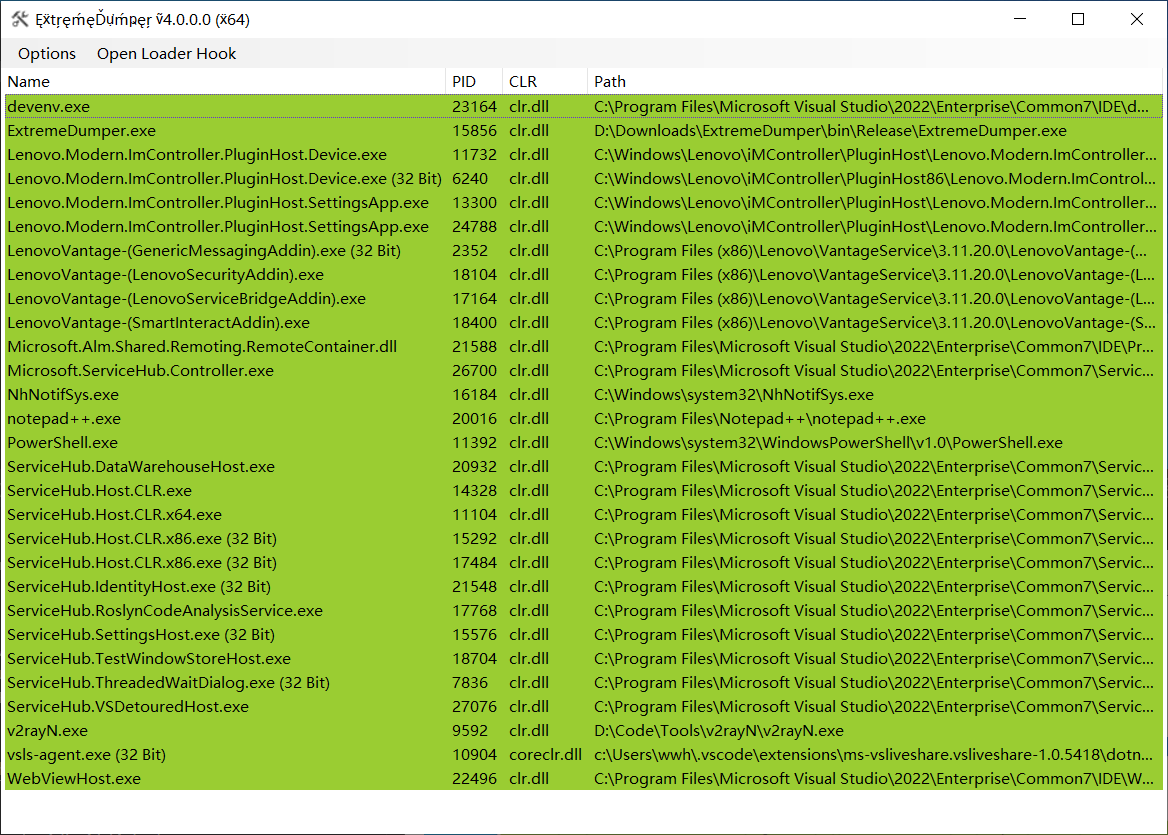Click PID cell 6240
Viewport: 1168px width, 835px height.
470,179
